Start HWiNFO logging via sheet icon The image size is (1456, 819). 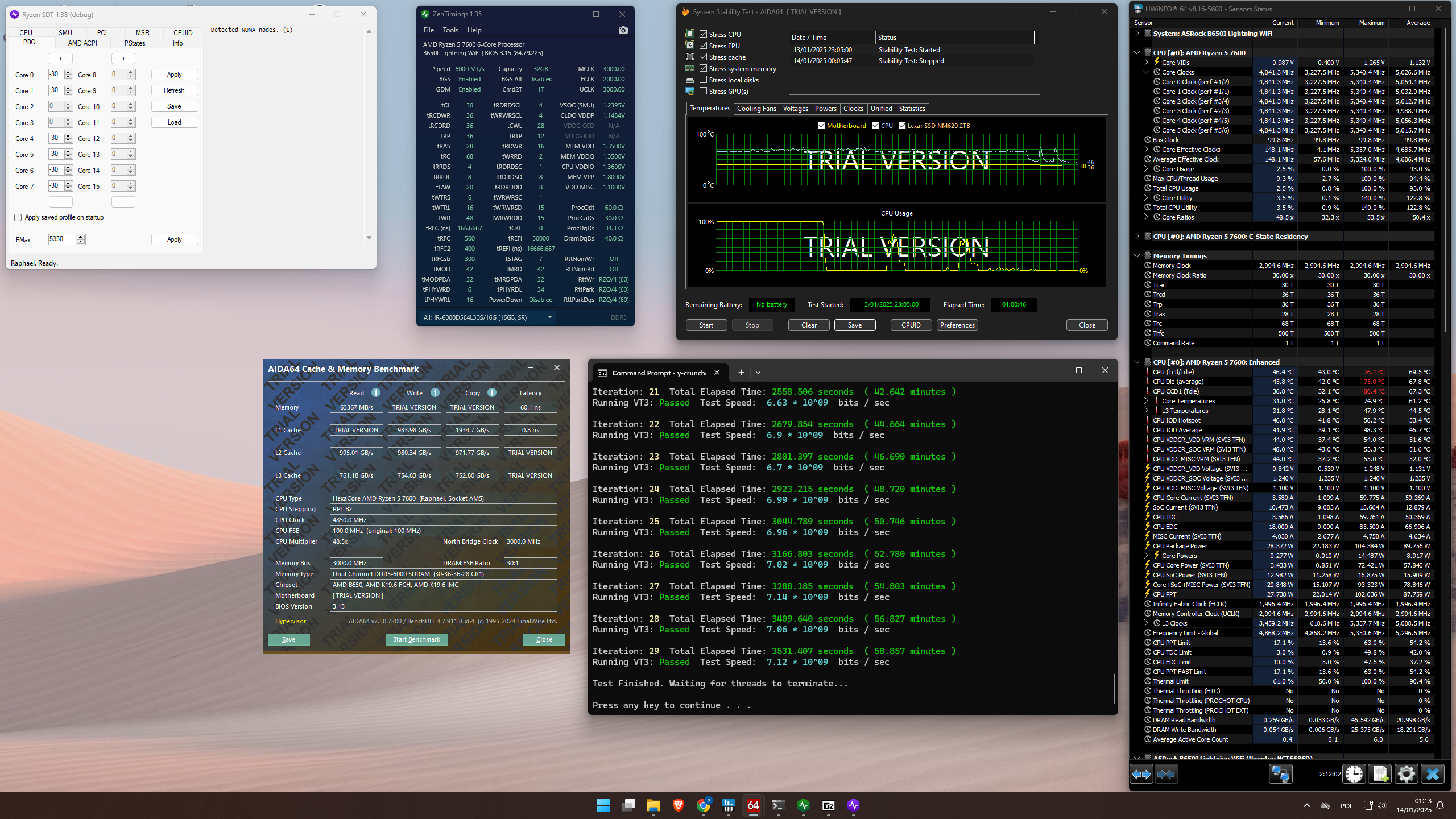pyautogui.click(x=1380, y=774)
